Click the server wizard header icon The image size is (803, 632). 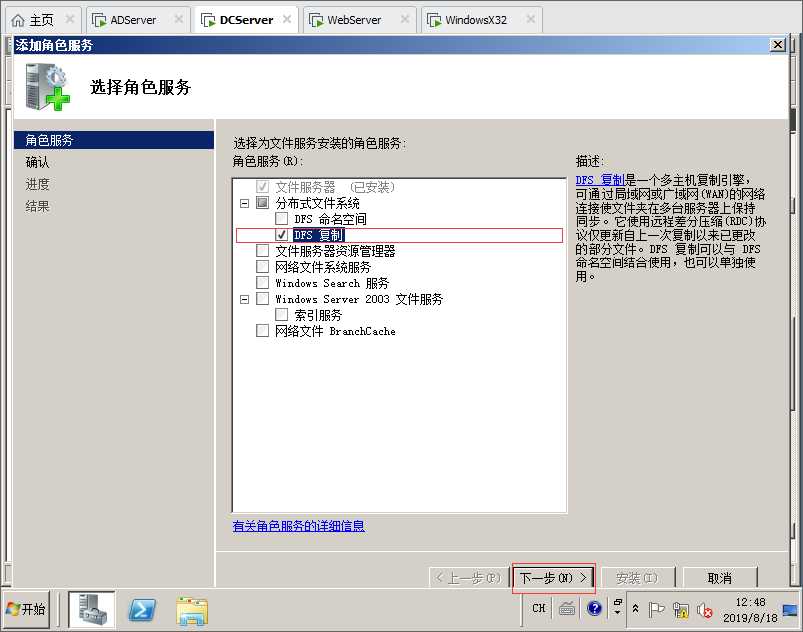(x=47, y=87)
